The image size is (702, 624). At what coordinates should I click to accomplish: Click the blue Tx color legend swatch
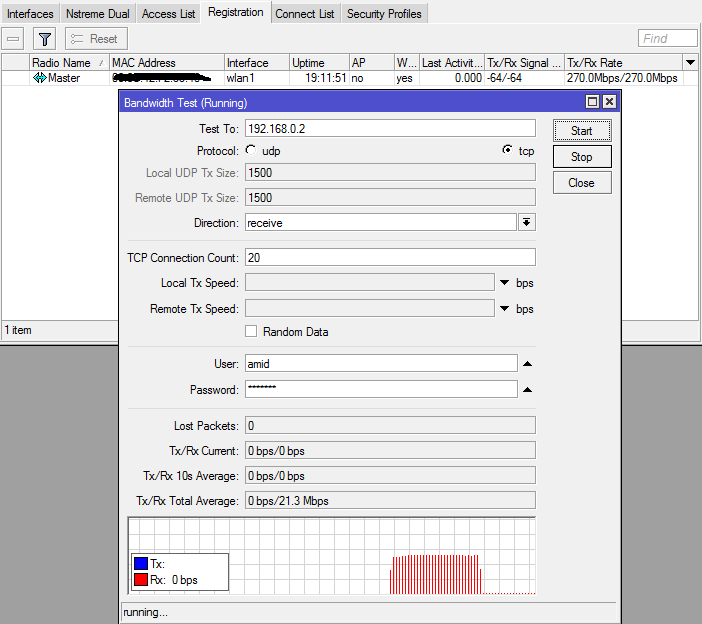[141, 564]
